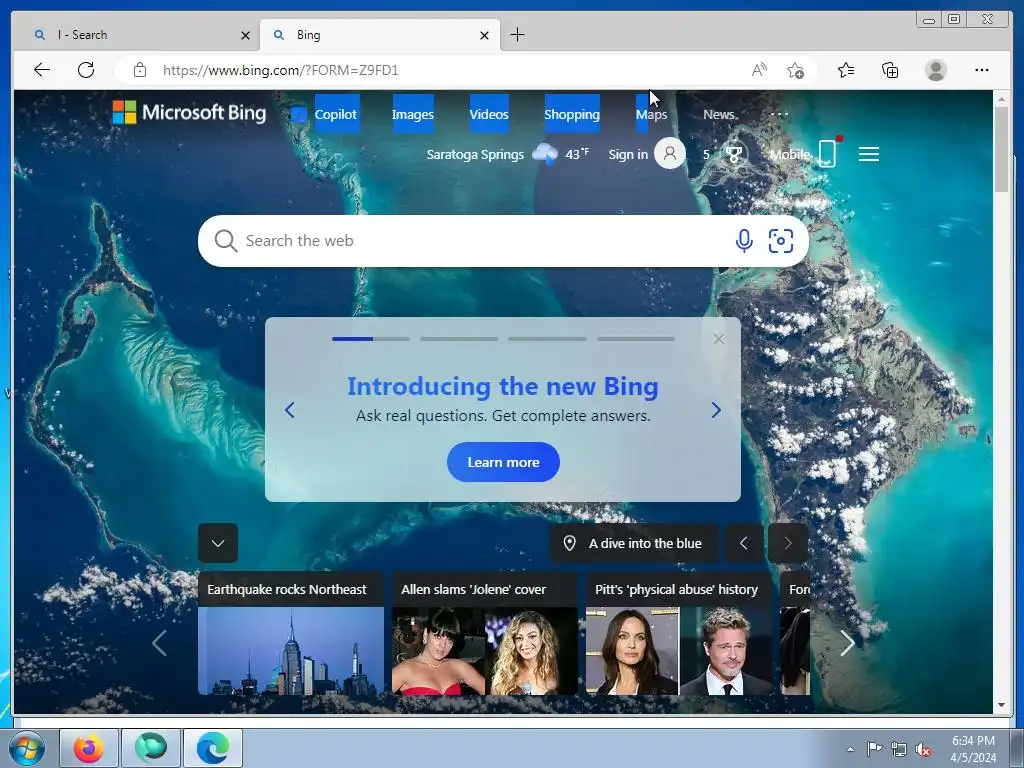This screenshot has height=768, width=1024.
Task: Dismiss the Introducing new Bing card
Action: 719,339
